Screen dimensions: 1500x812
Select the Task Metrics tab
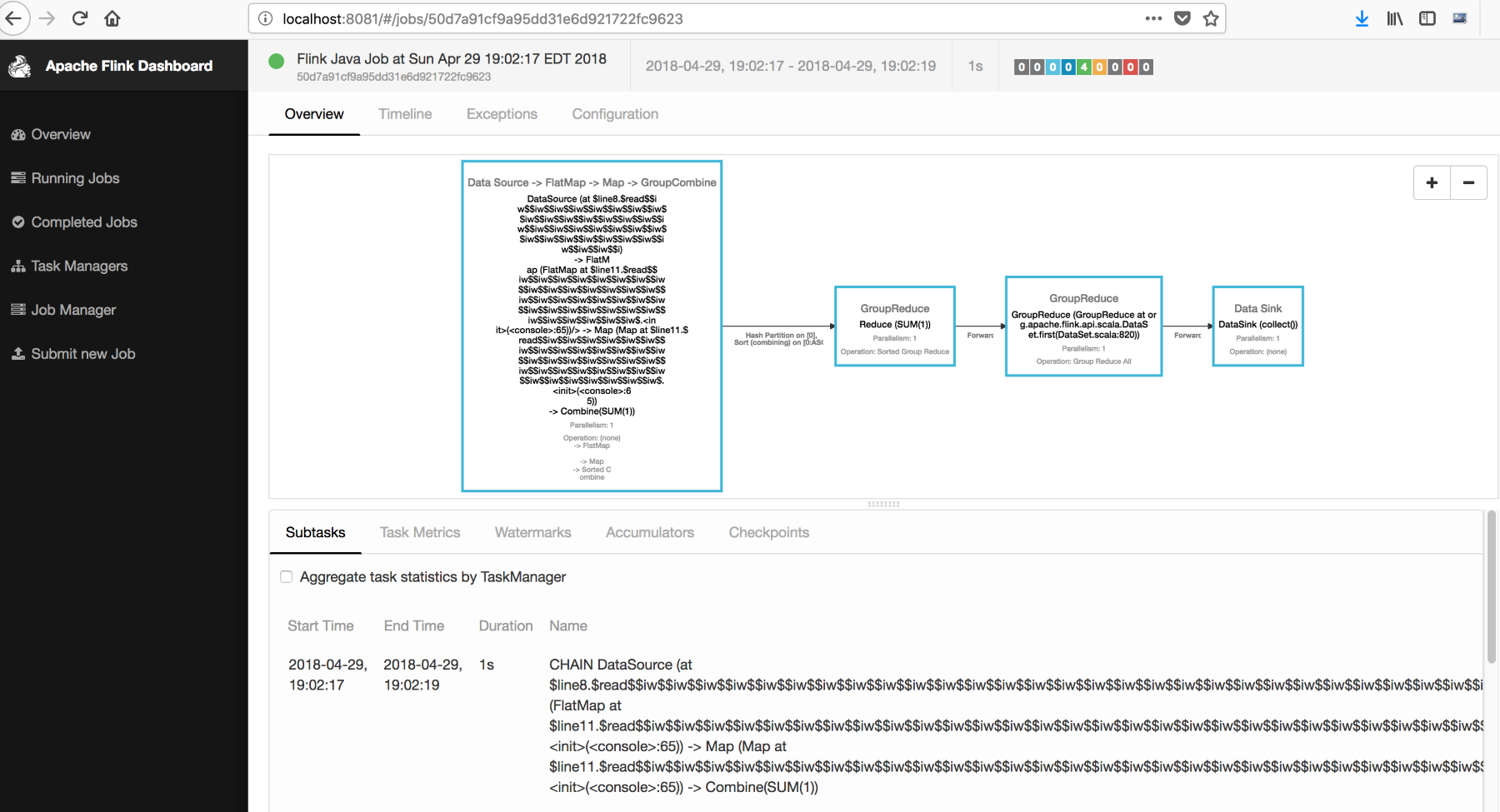[420, 532]
